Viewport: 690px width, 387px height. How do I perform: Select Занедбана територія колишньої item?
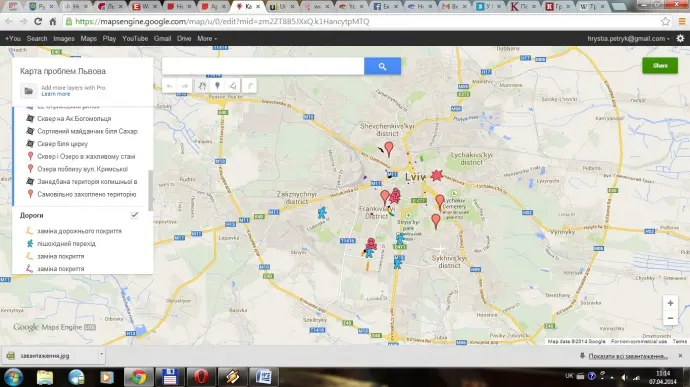87,181
